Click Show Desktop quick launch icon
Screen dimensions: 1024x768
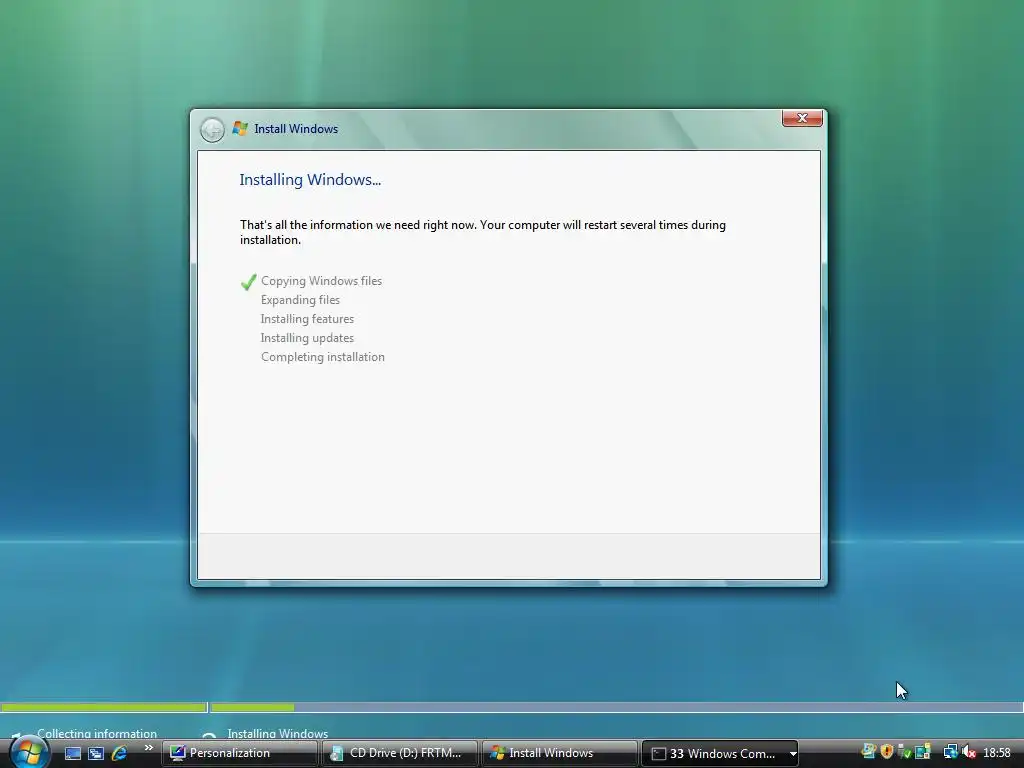point(73,754)
